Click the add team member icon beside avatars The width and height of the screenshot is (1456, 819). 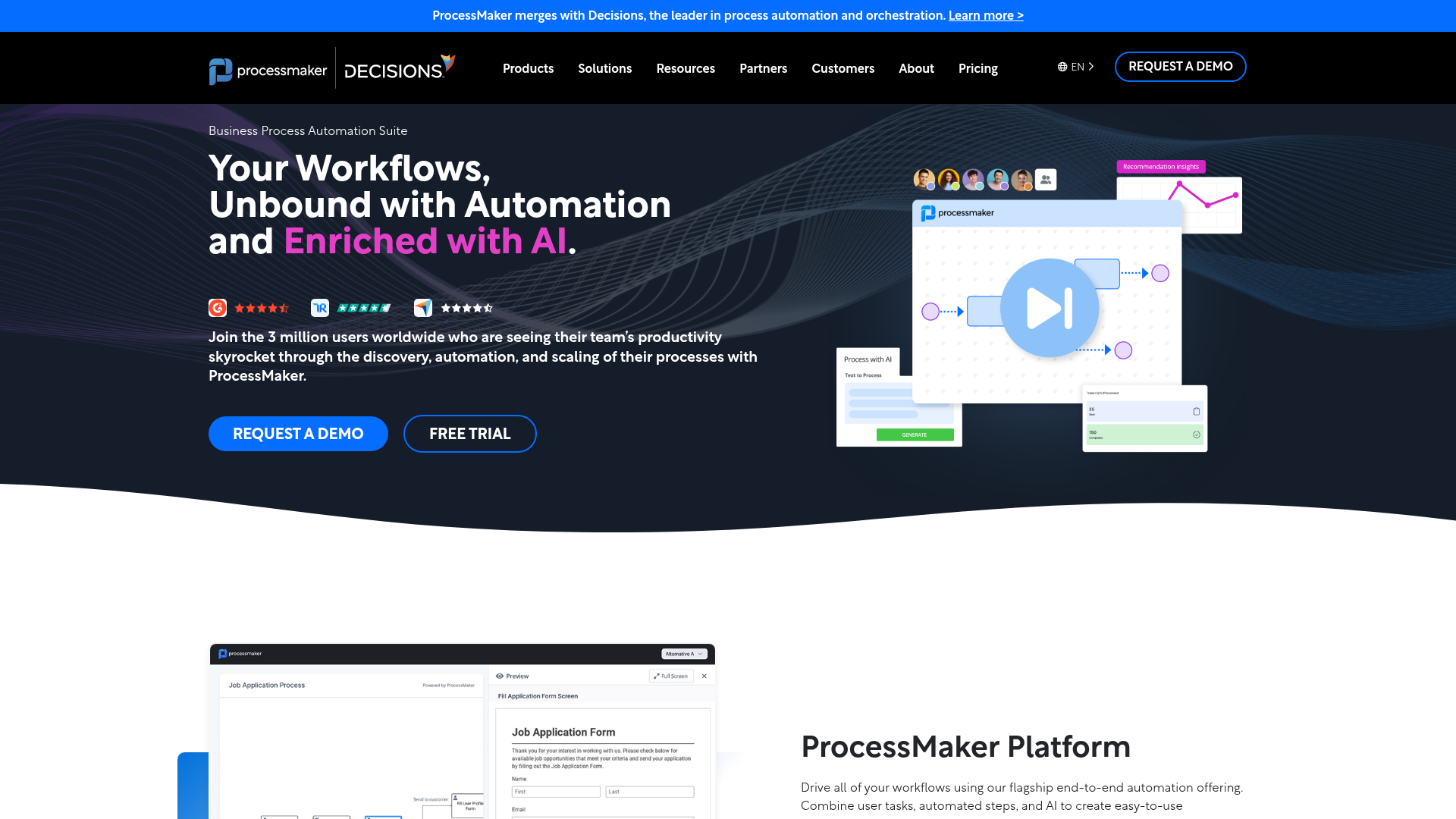[1045, 180]
